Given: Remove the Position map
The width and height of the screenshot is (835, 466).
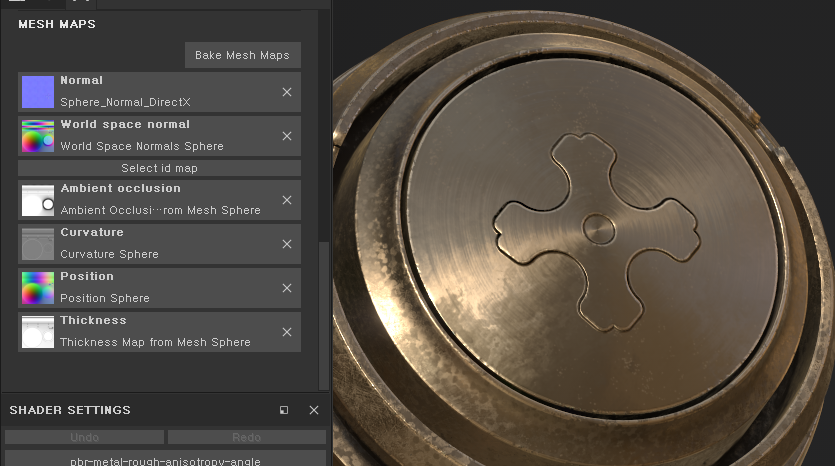Looking at the screenshot, I should [x=286, y=288].
